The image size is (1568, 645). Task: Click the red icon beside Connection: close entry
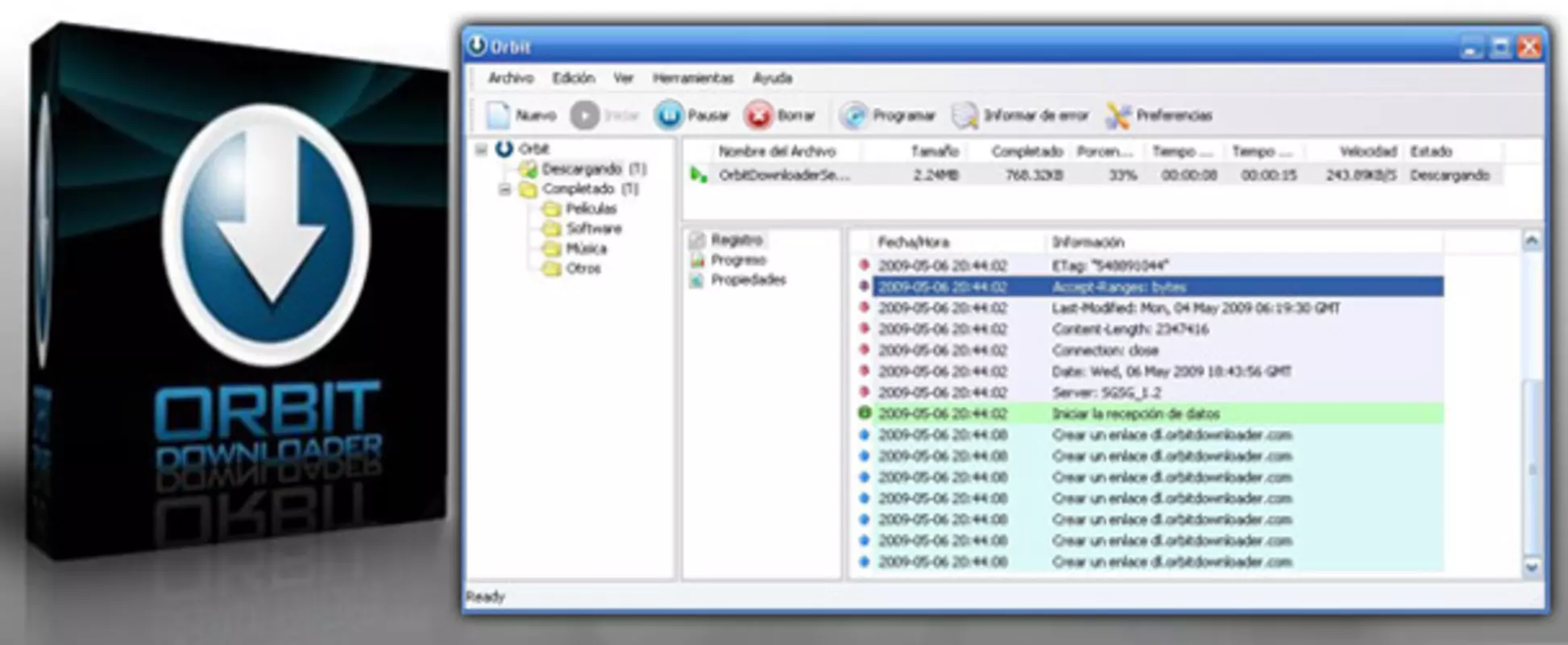[865, 350]
